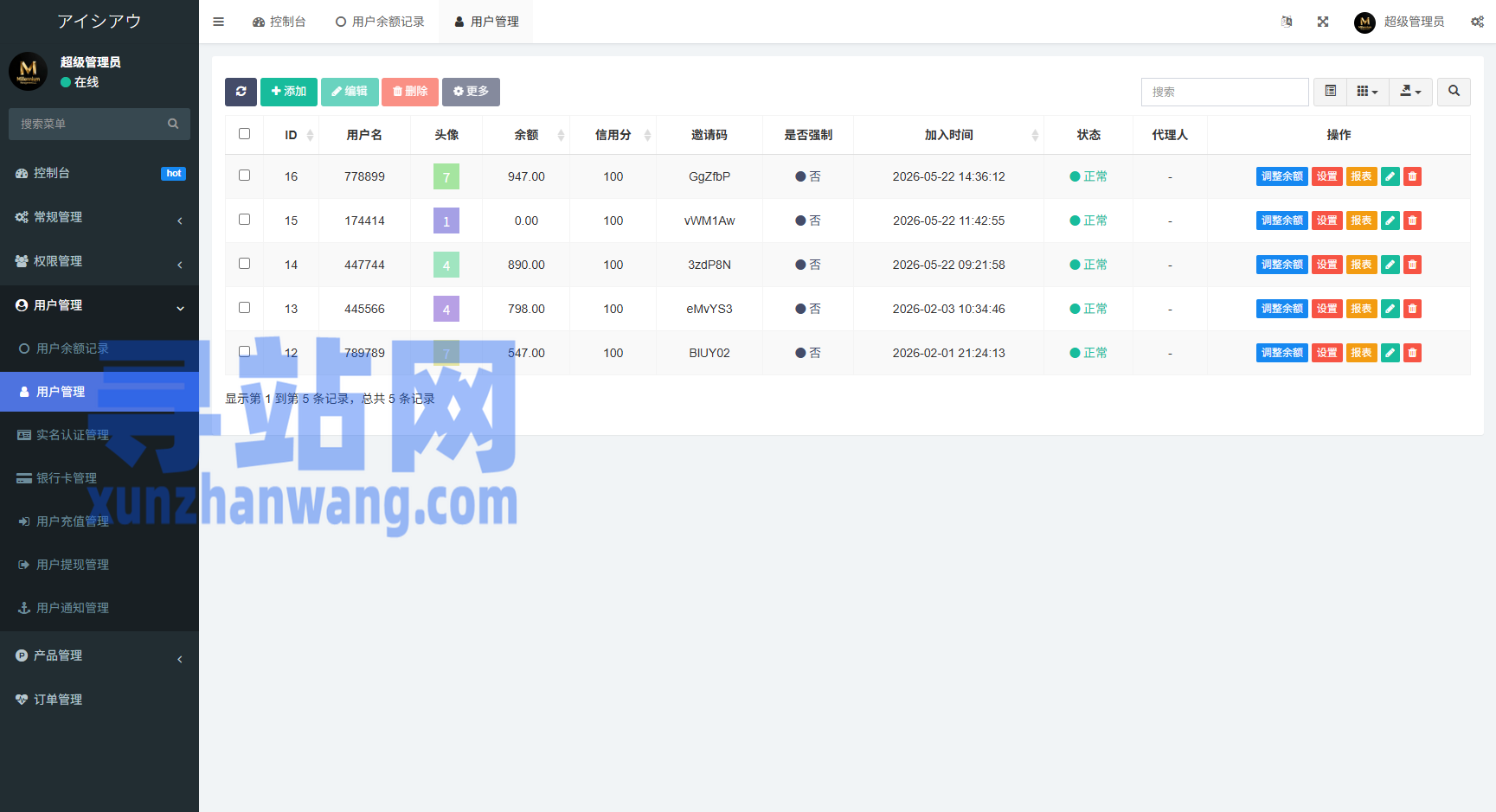This screenshot has height=812, width=1496.
Task: Click the sidebar menu search icon
Action: [x=173, y=124]
